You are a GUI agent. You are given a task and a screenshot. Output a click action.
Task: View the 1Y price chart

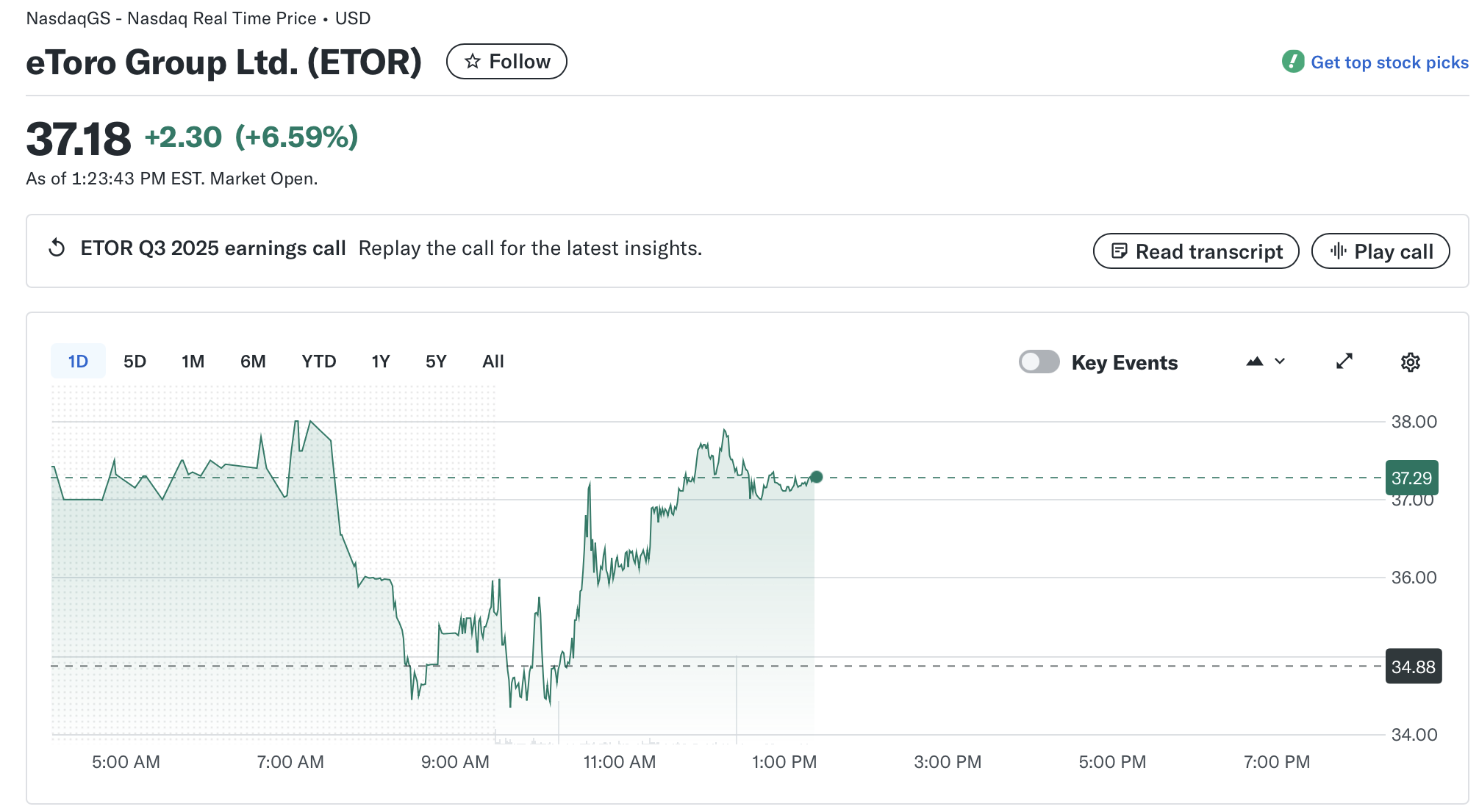(x=381, y=361)
